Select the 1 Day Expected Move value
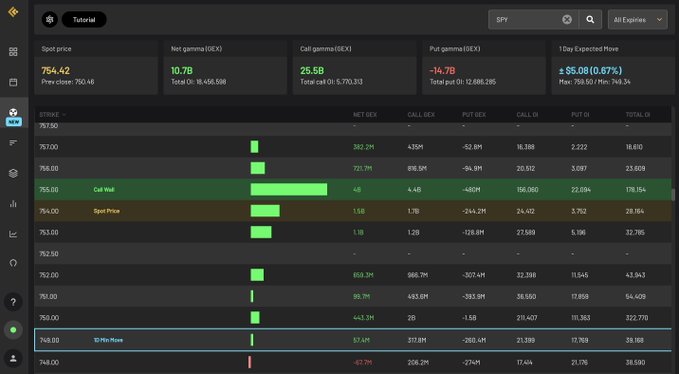The width and height of the screenshot is (679, 374). (x=590, y=71)
